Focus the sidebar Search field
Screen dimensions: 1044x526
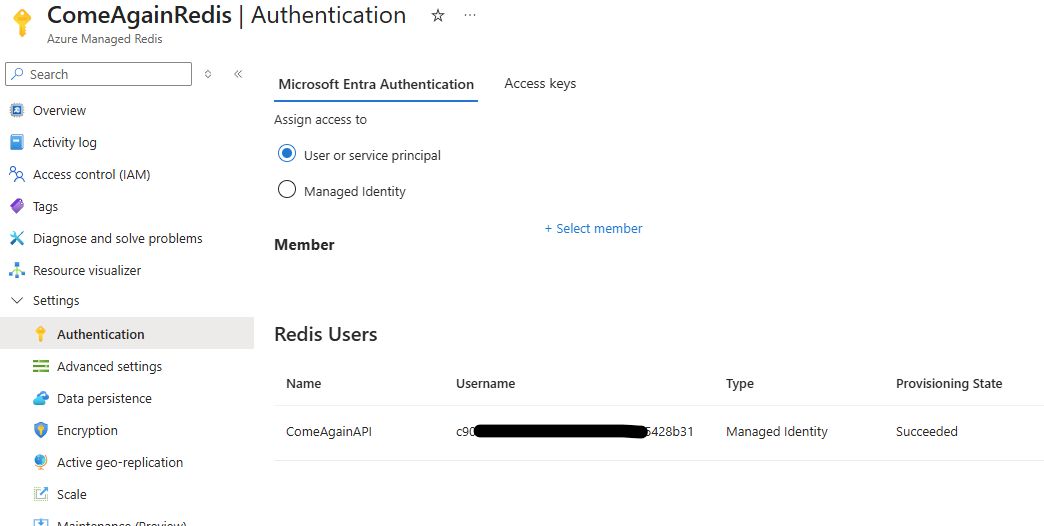[x=99, y=74]
